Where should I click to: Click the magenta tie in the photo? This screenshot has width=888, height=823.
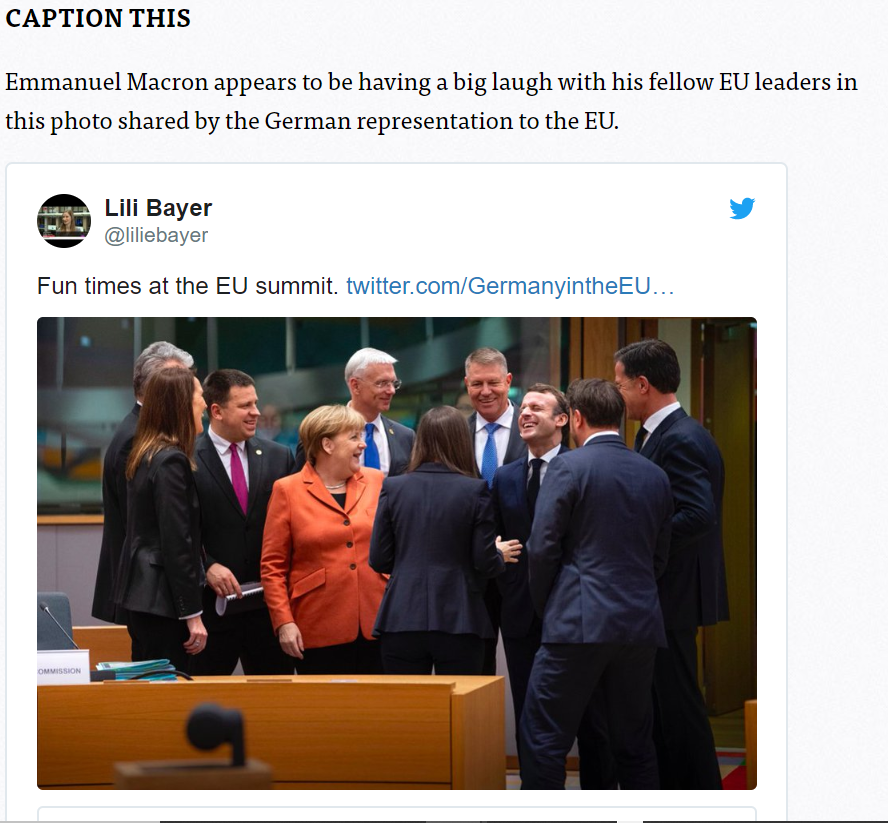point(240,477)
